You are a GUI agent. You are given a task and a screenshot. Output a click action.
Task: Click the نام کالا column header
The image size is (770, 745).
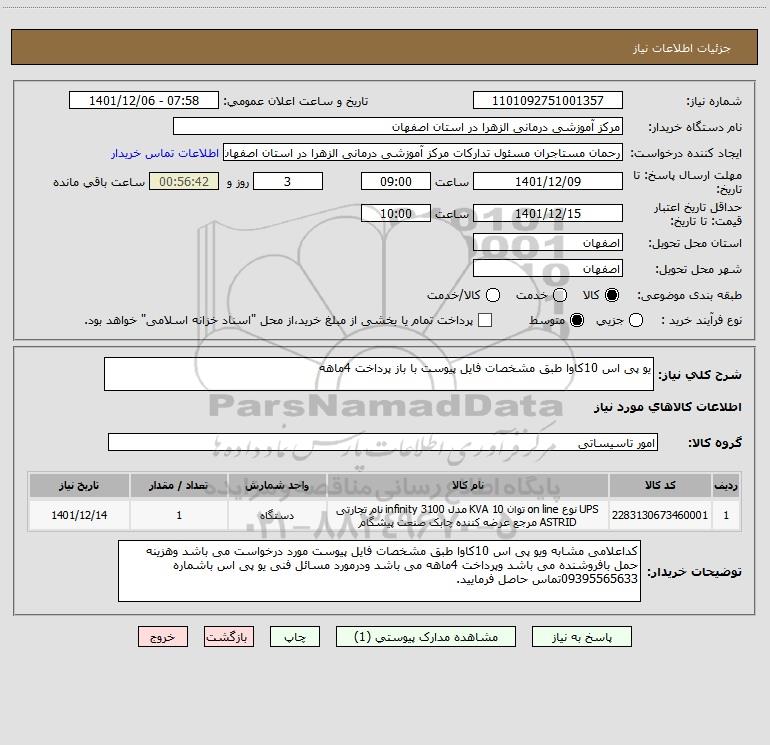point(468,485)
